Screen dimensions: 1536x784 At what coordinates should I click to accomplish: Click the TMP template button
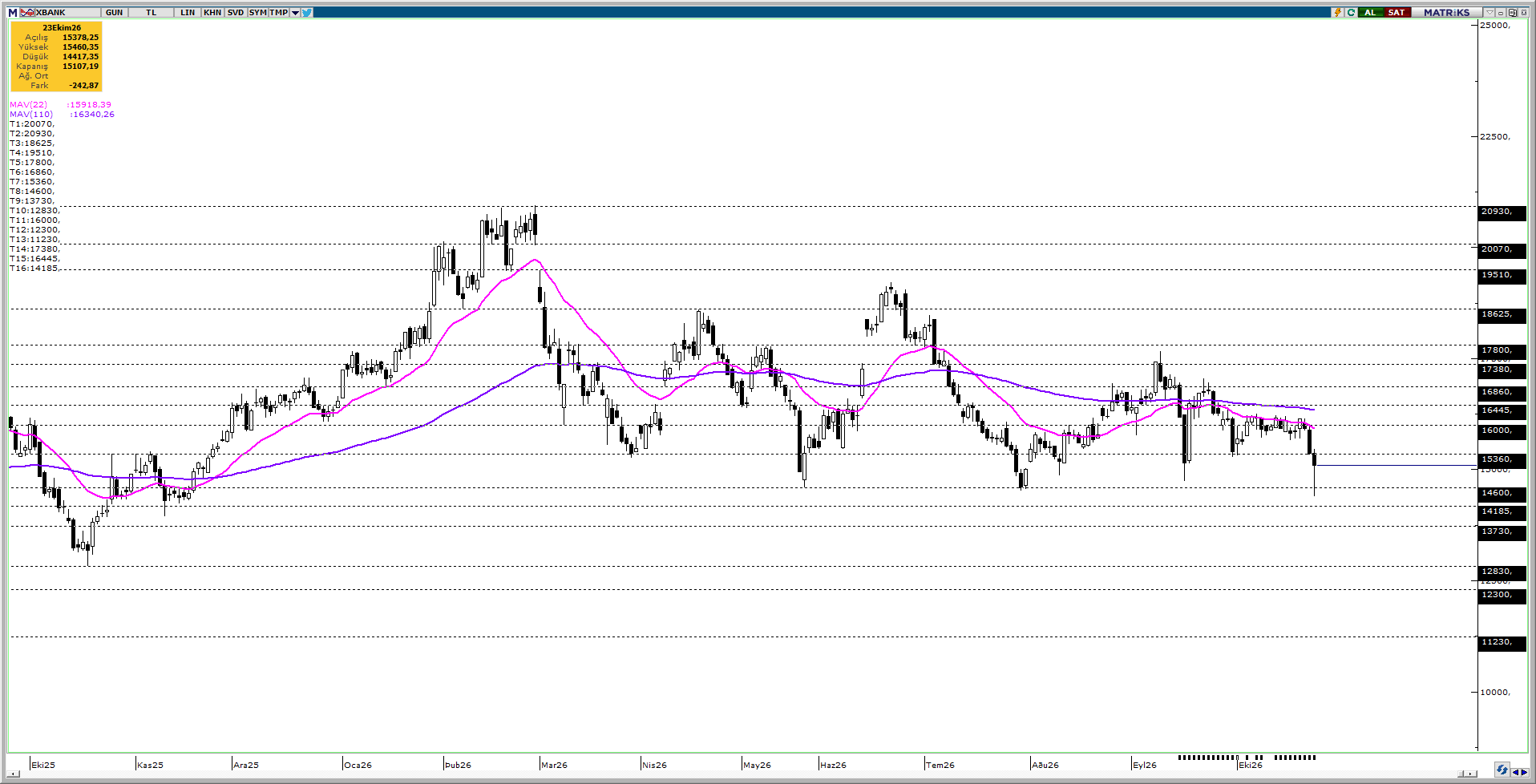point(279,12)
